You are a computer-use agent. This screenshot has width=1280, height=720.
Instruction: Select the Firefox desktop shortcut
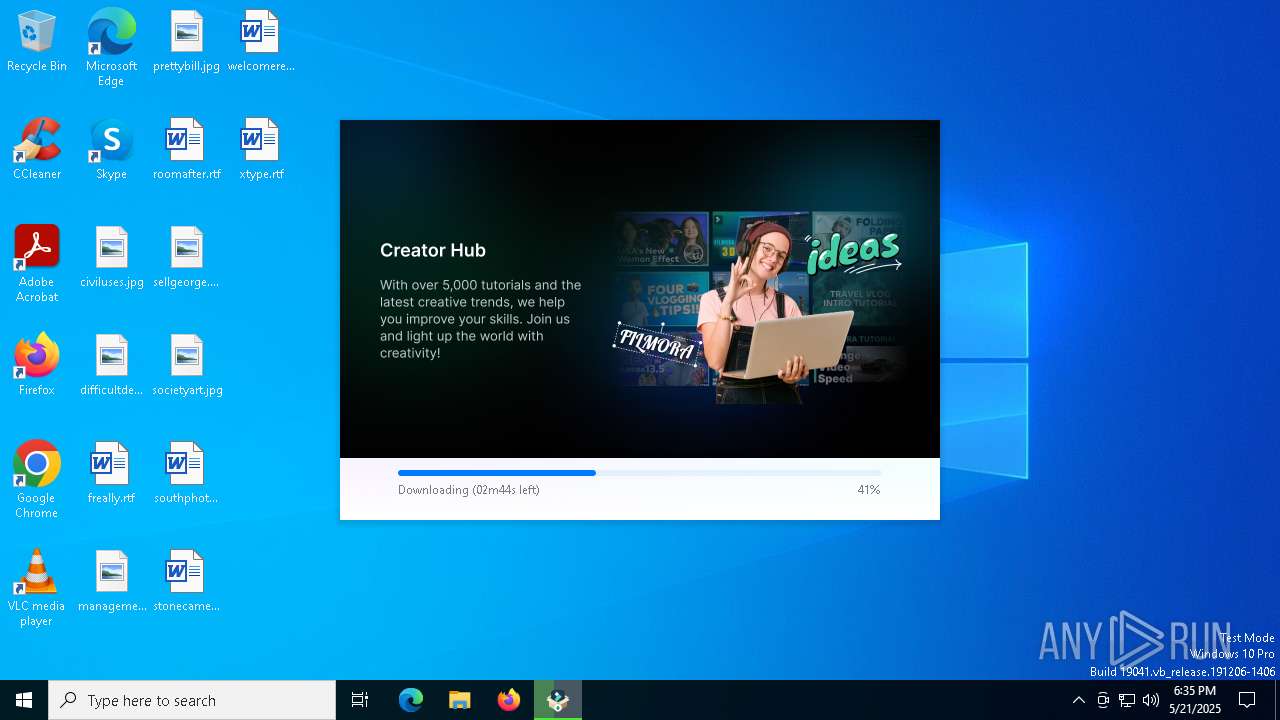(x=37, y=366)
